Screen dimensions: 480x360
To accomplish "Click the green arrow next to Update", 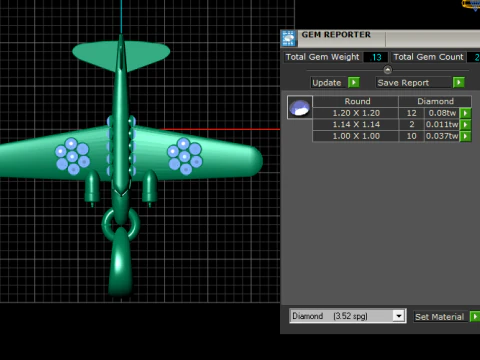I will (354, 82).
